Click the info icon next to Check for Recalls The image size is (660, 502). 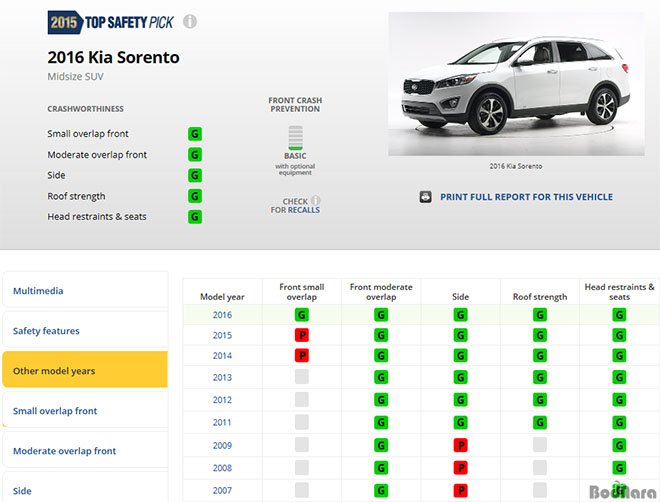315,200
